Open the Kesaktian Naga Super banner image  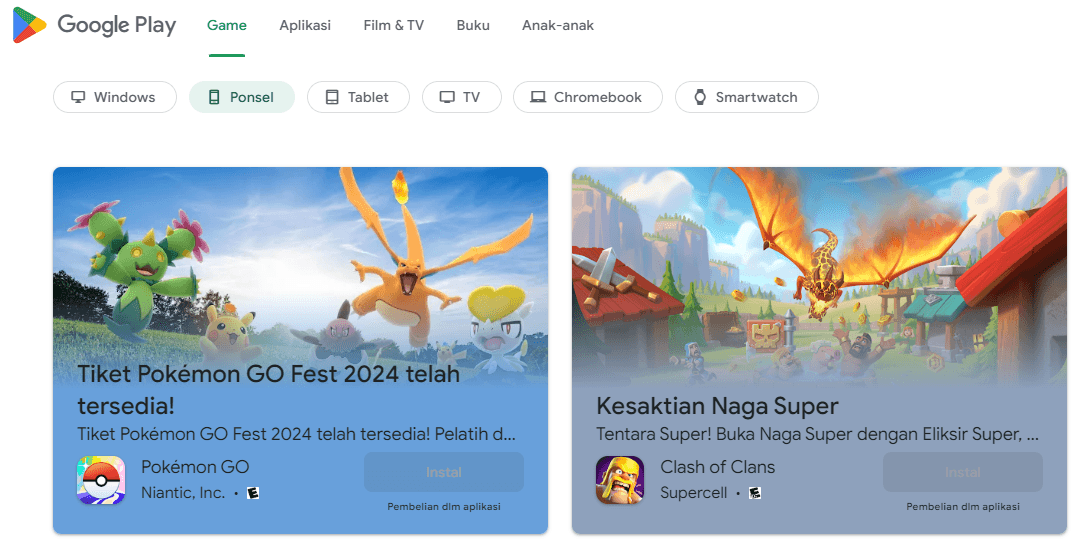(x=819, y=275)
